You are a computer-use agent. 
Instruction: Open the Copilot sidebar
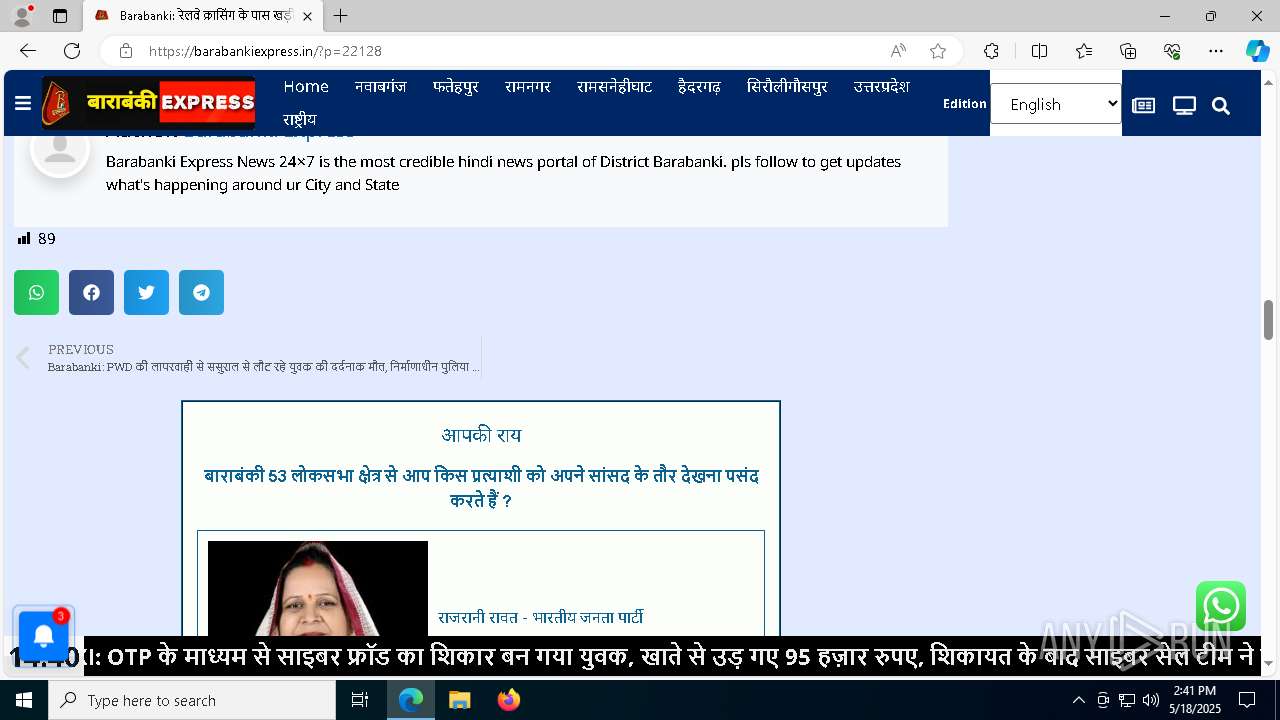click(1257, 51)
